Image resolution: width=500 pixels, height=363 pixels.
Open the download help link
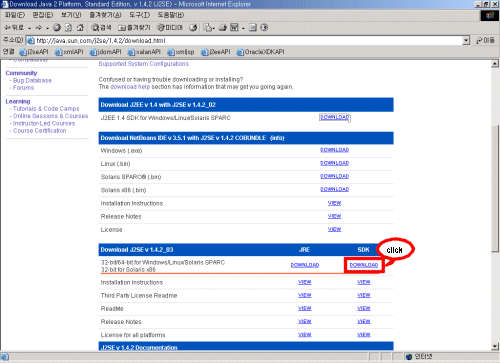point(130,87)
